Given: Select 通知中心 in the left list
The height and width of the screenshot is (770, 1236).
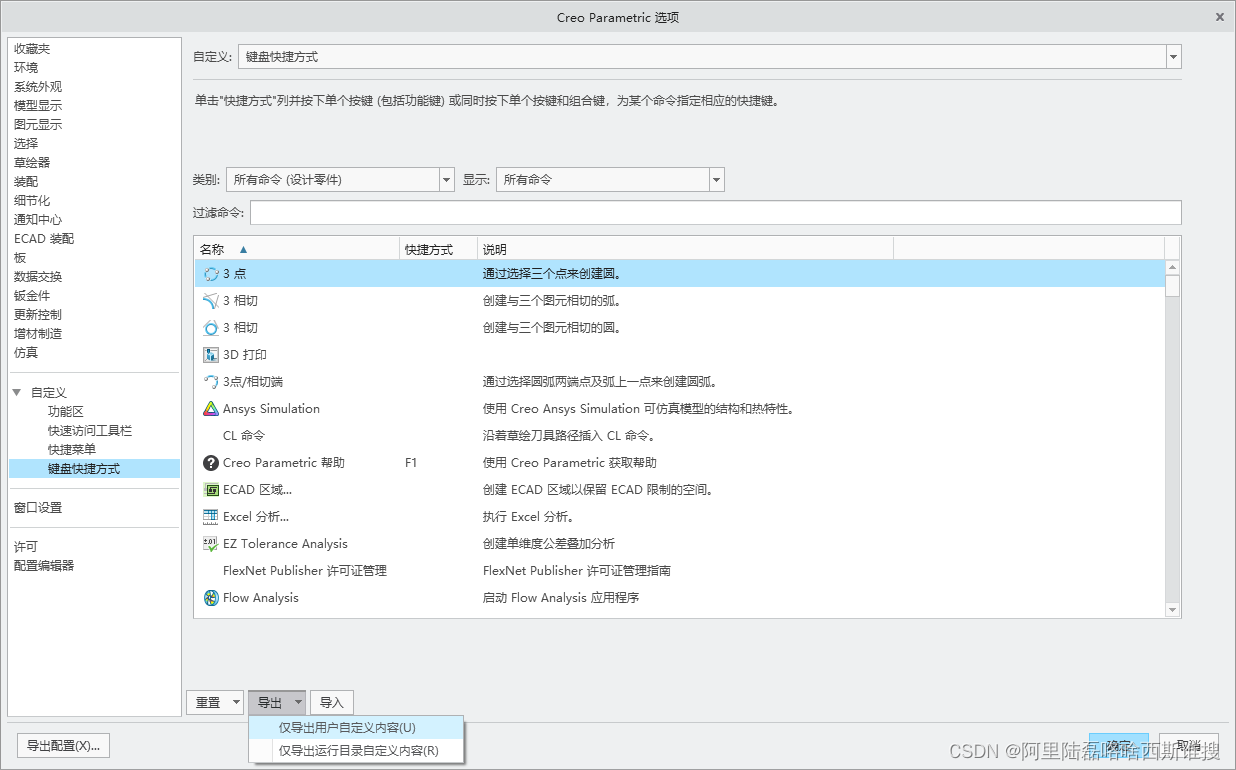Looking at the screenshot, I should [38, 220].
